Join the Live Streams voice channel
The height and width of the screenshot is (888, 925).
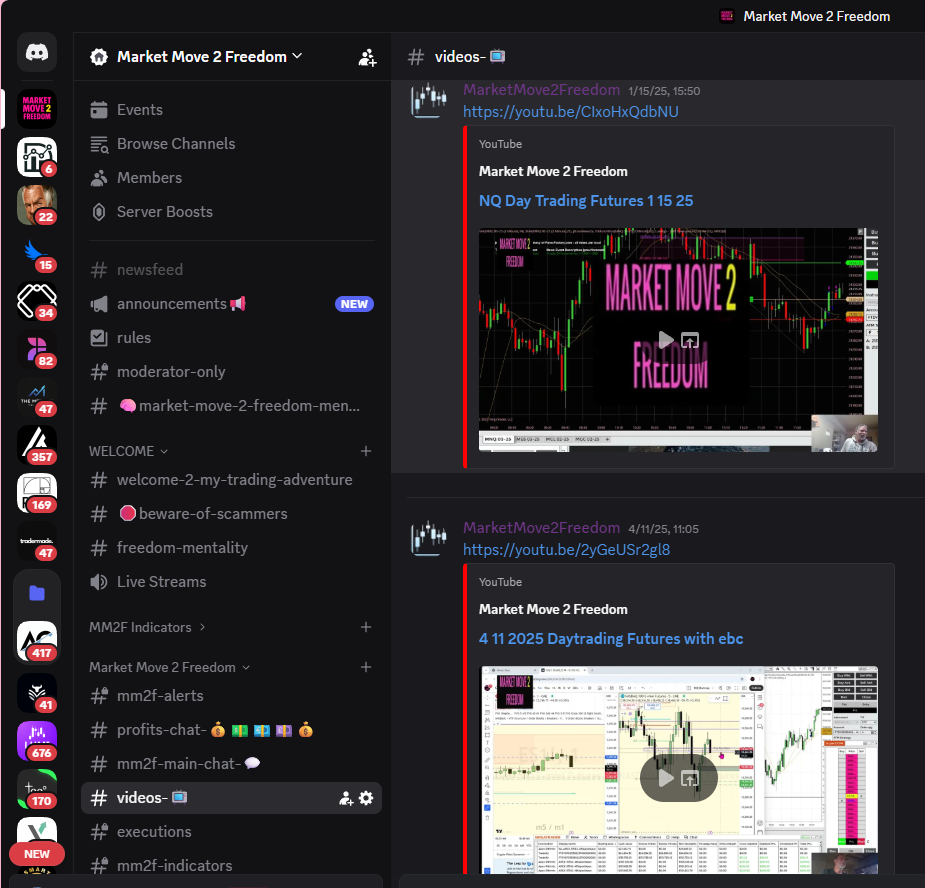[x=231, y=582]
